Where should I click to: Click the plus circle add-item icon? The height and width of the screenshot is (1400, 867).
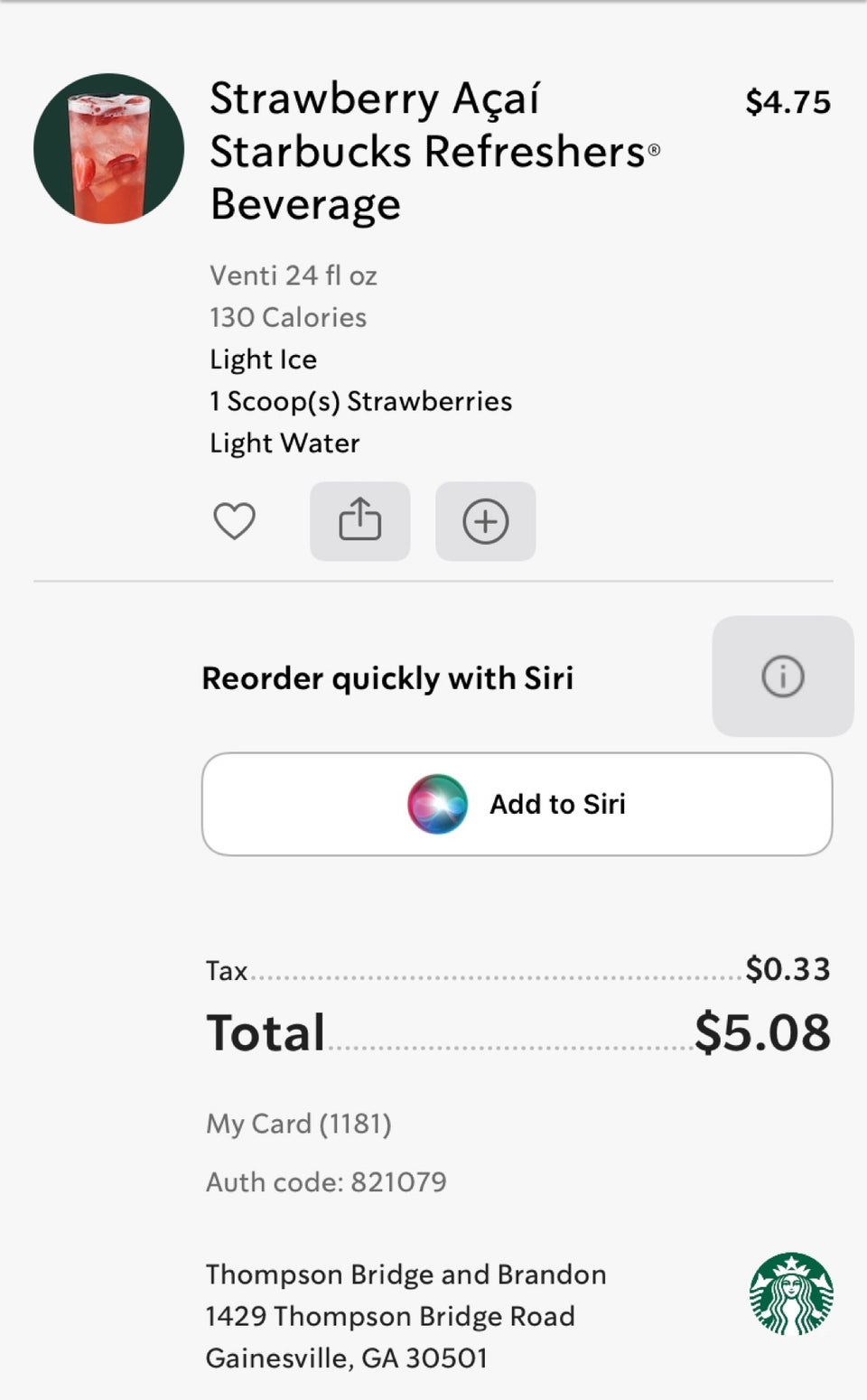tap(485, 521)
